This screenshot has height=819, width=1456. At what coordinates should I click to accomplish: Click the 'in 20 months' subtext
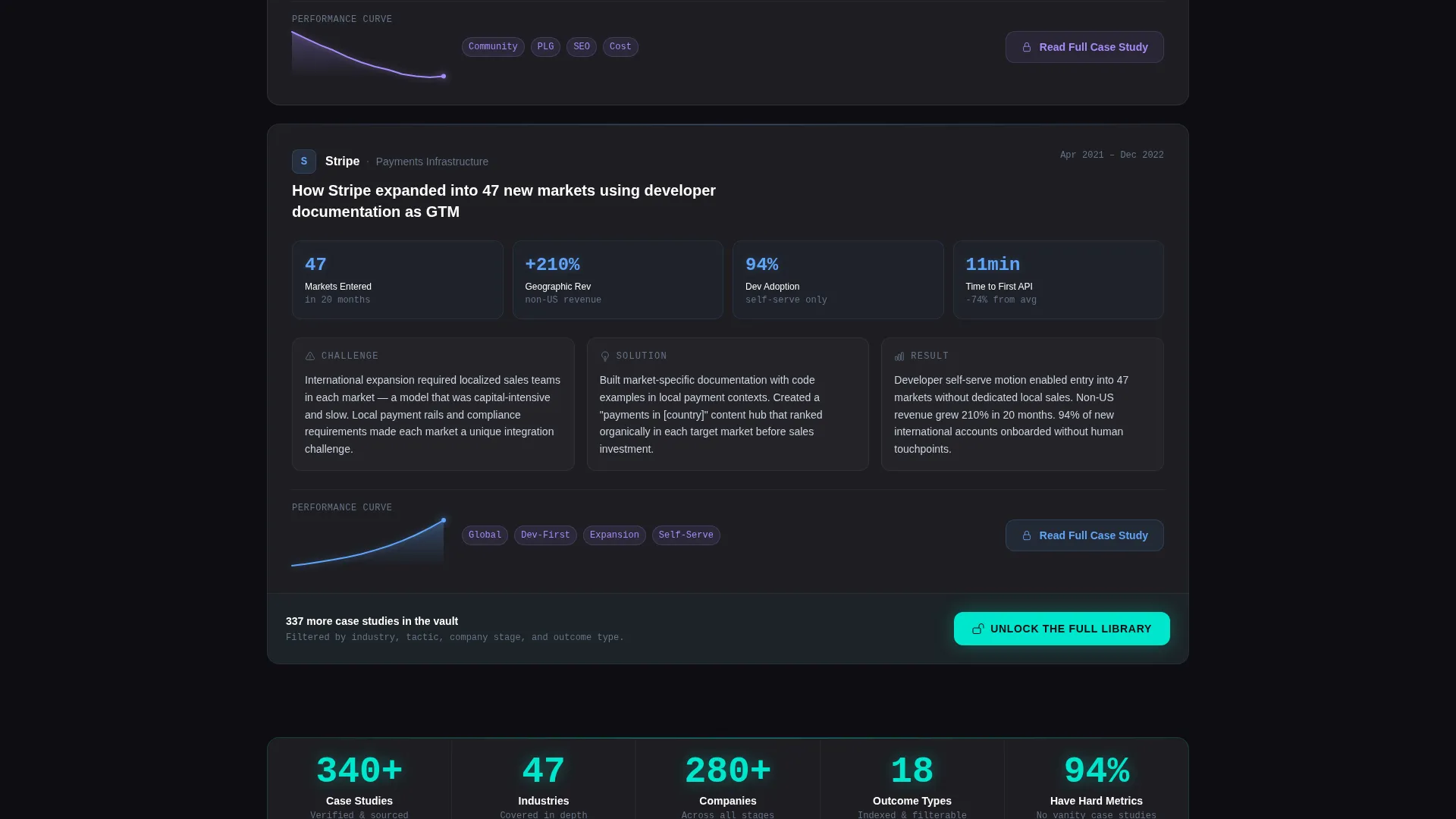(337, 300)
